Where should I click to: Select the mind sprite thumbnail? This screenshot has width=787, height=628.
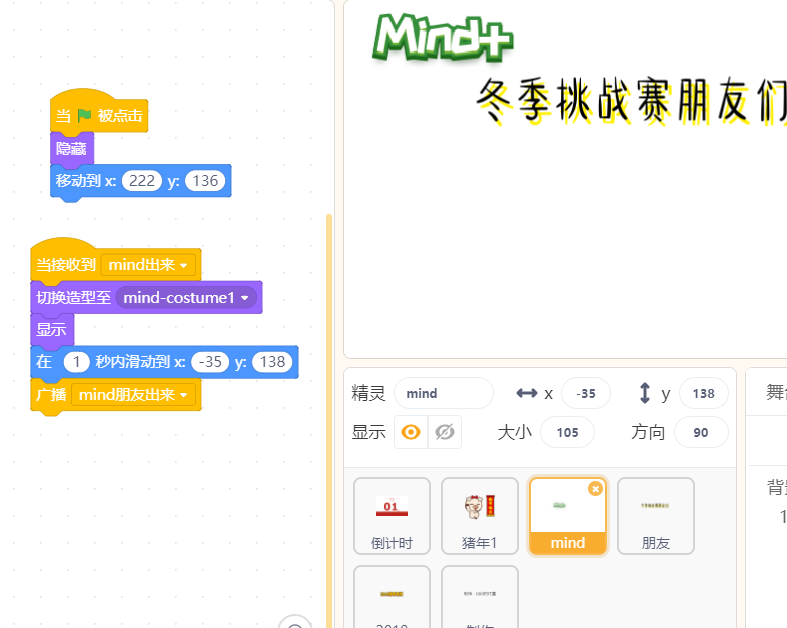coord(568,516)
